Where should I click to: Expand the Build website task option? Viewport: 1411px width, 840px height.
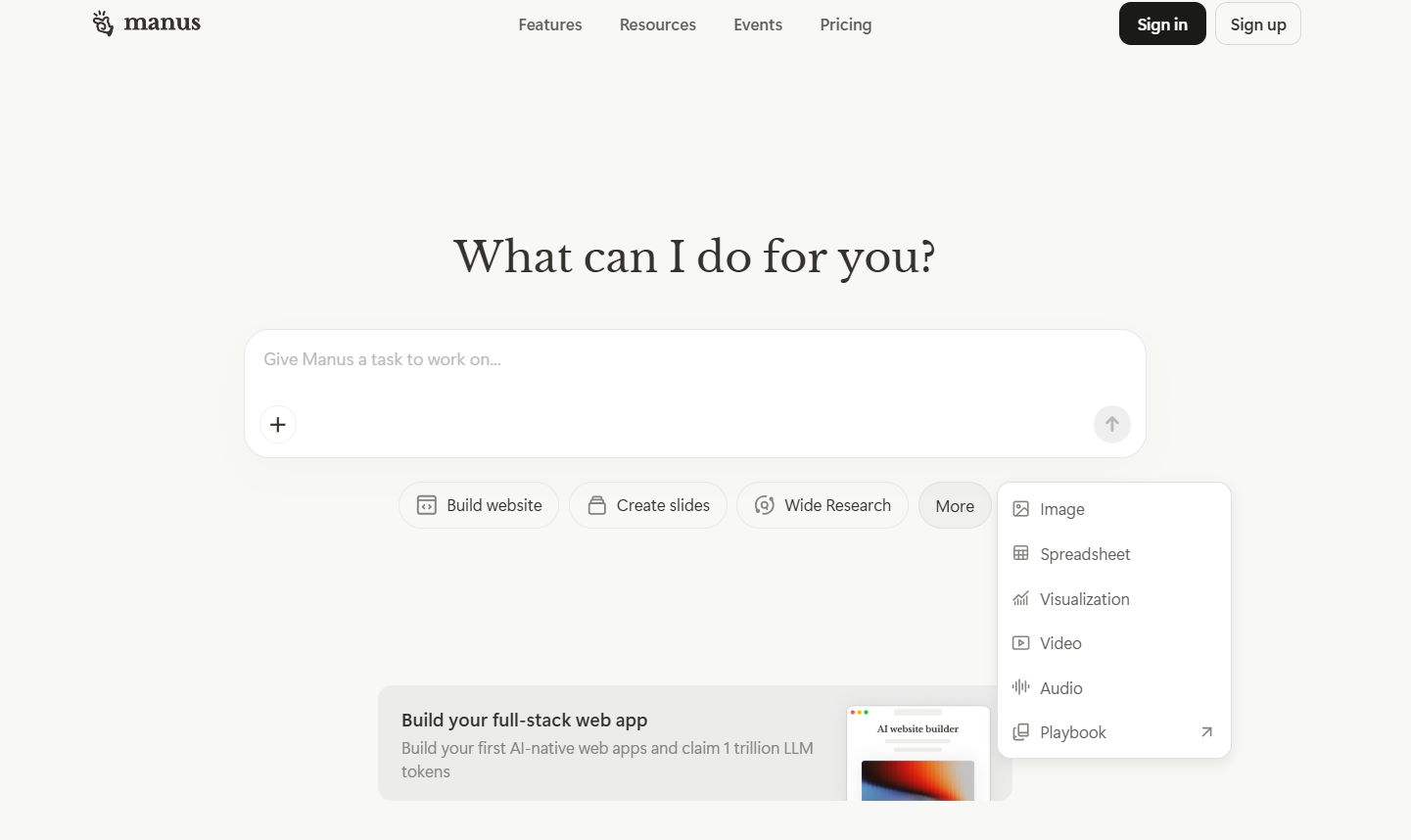478,505
